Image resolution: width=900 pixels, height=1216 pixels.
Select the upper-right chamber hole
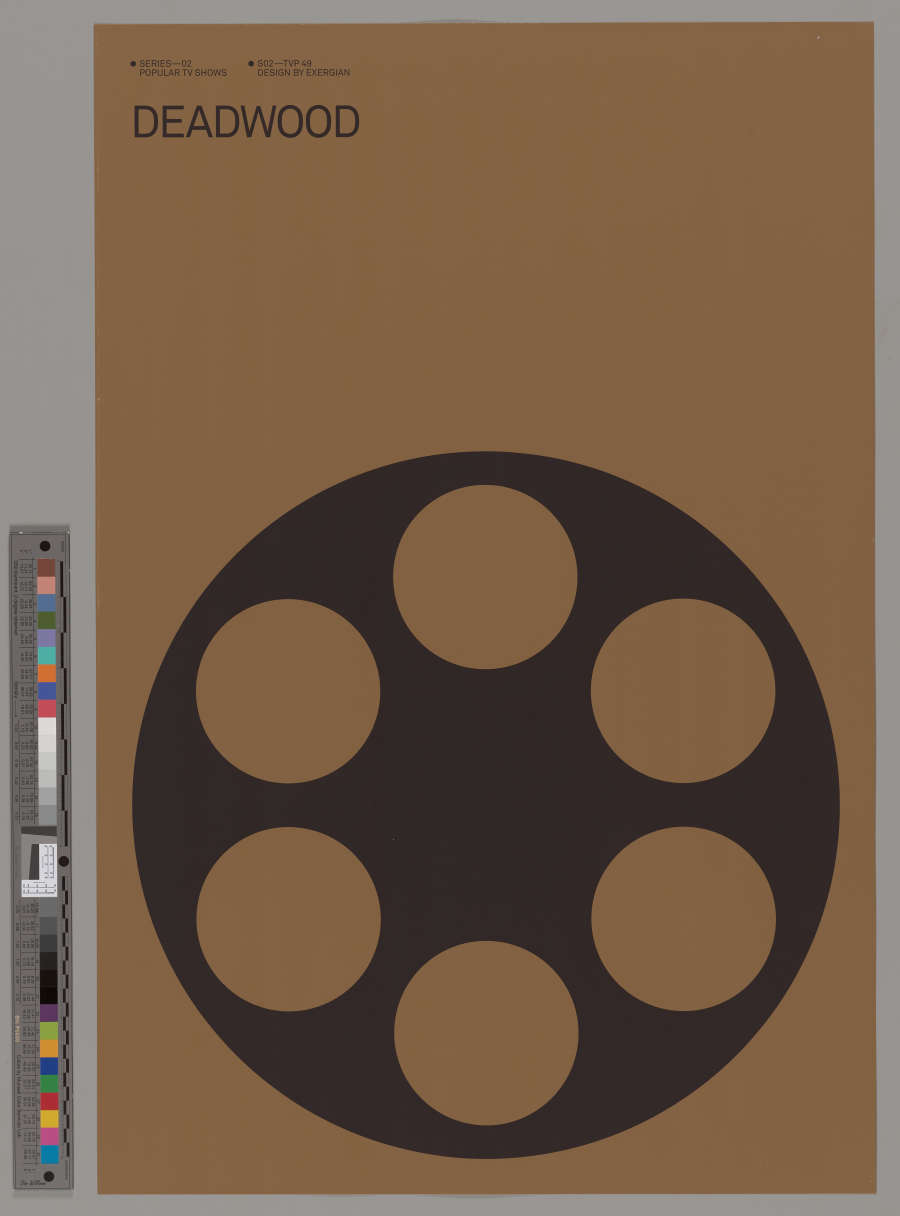pyautogui.click(x=683, y=691)
